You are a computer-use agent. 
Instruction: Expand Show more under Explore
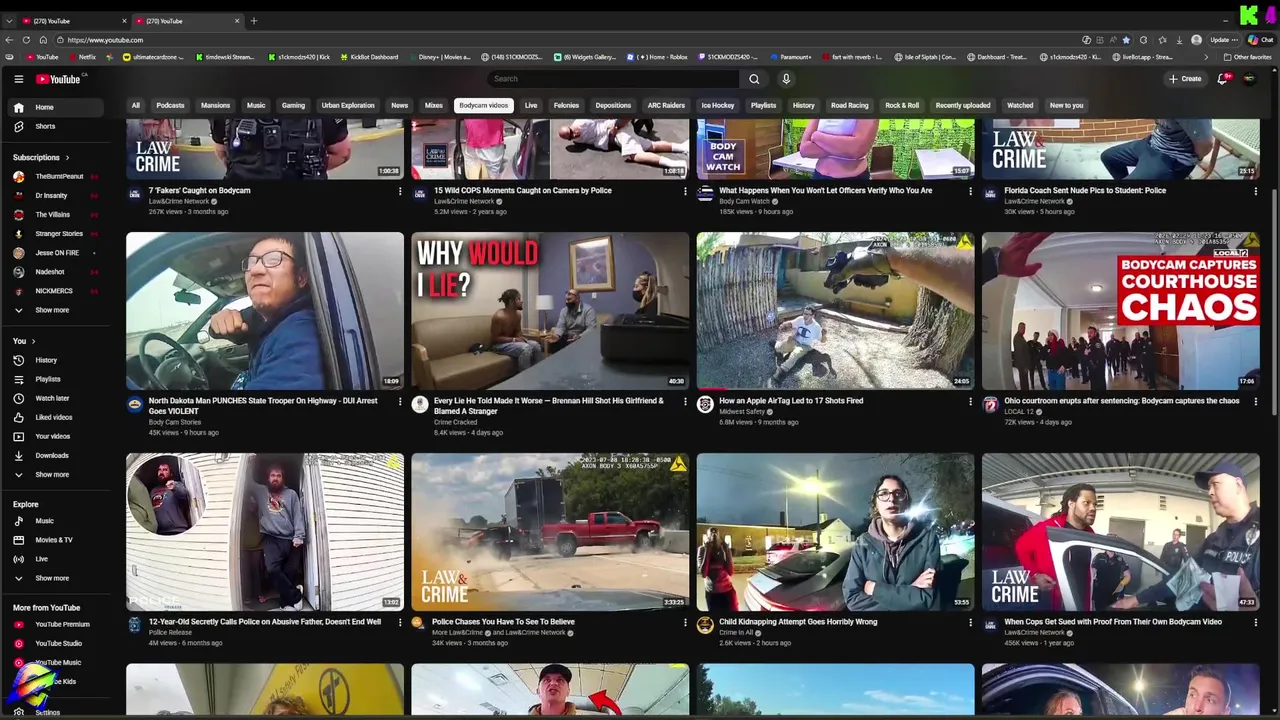(52, 578)
